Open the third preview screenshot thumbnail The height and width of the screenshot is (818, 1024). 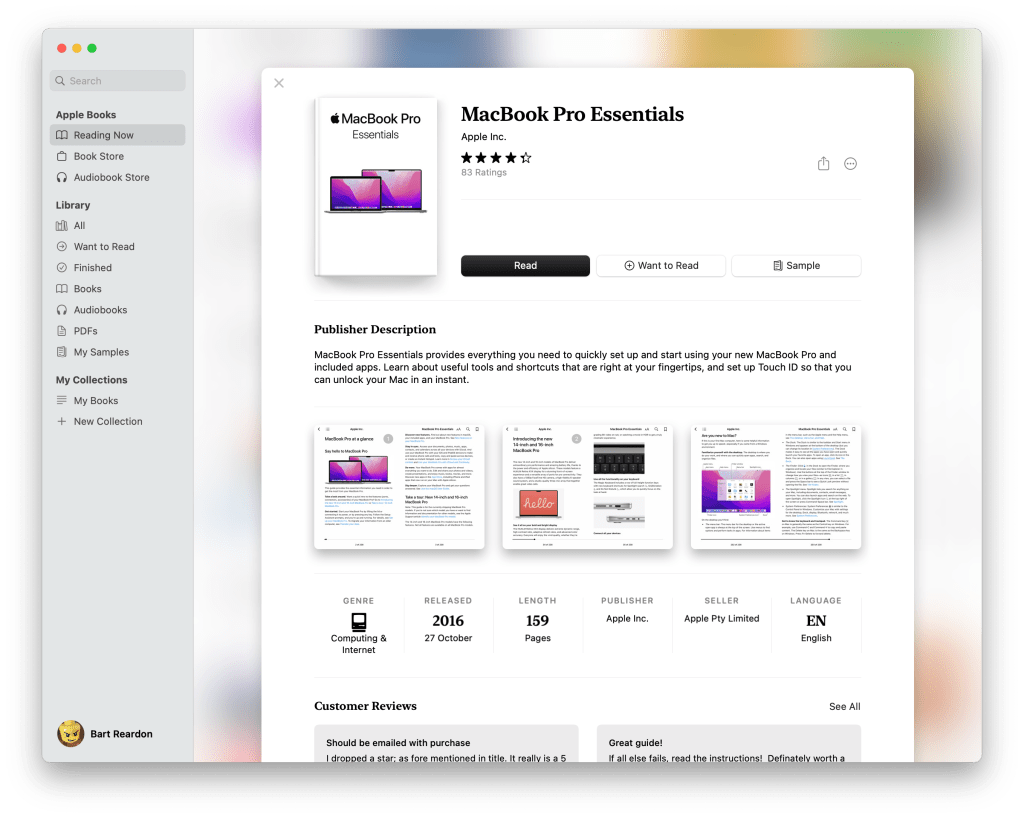776,486
